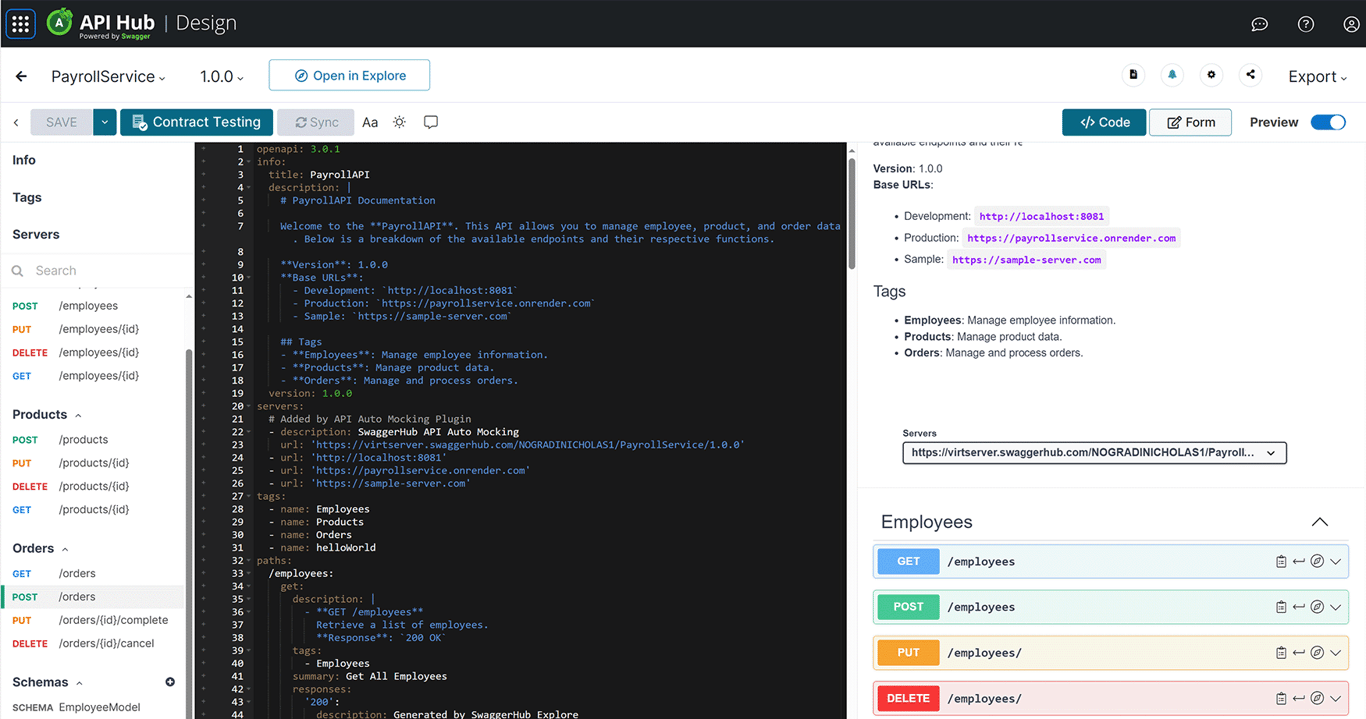The image size is (1366, 719).
Task: Collapse the Employees endpoint section
Action: (1319, 522)
